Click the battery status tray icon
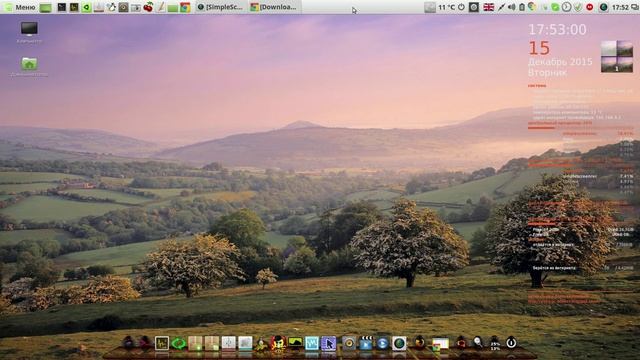This screenshot has width=640, height=360. click(x=522, y=7)
